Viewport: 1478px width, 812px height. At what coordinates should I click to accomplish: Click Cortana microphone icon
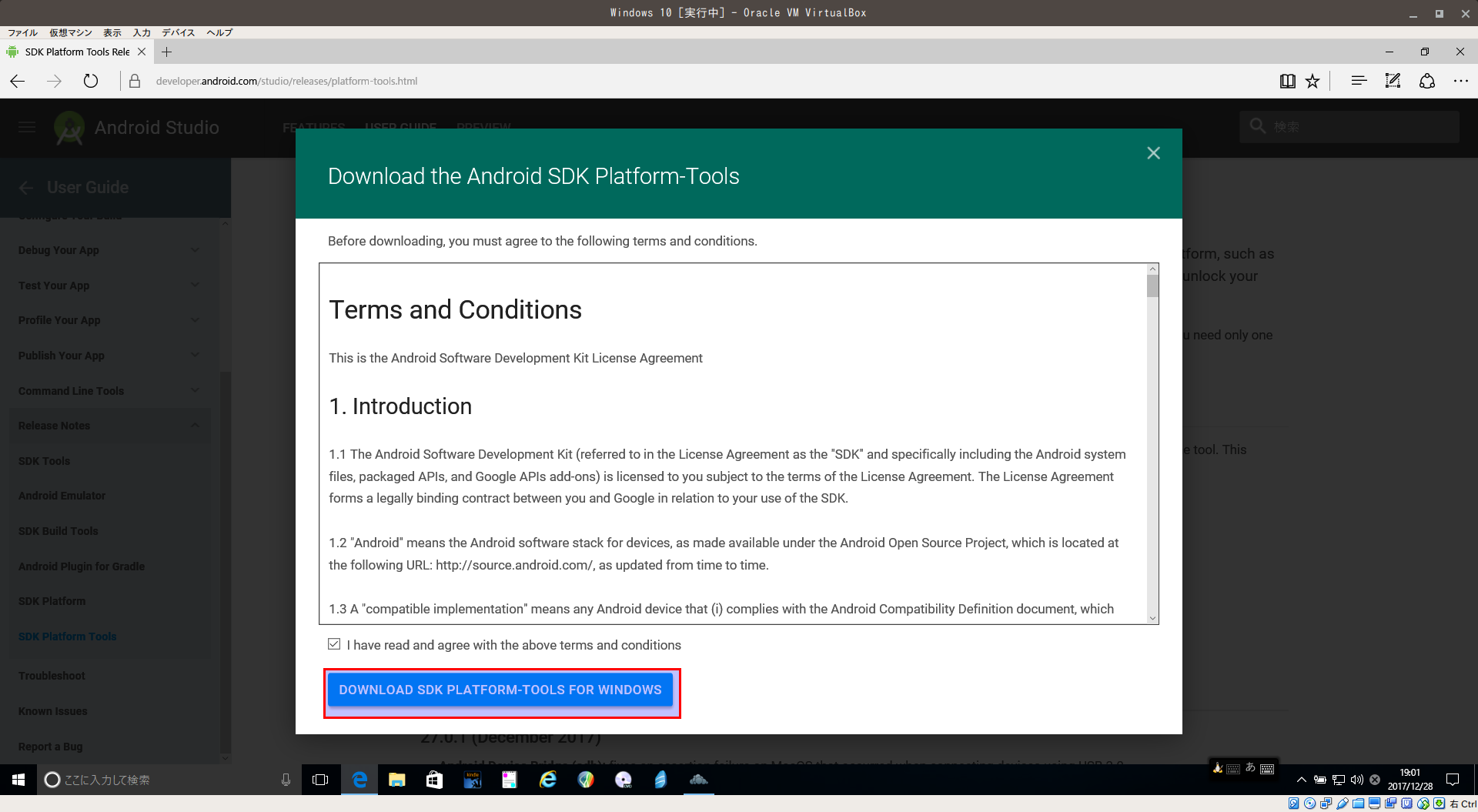286,780
